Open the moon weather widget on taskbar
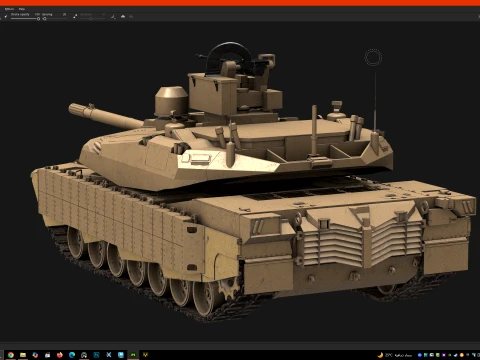480x360 pixels. [x=395, y=355]
